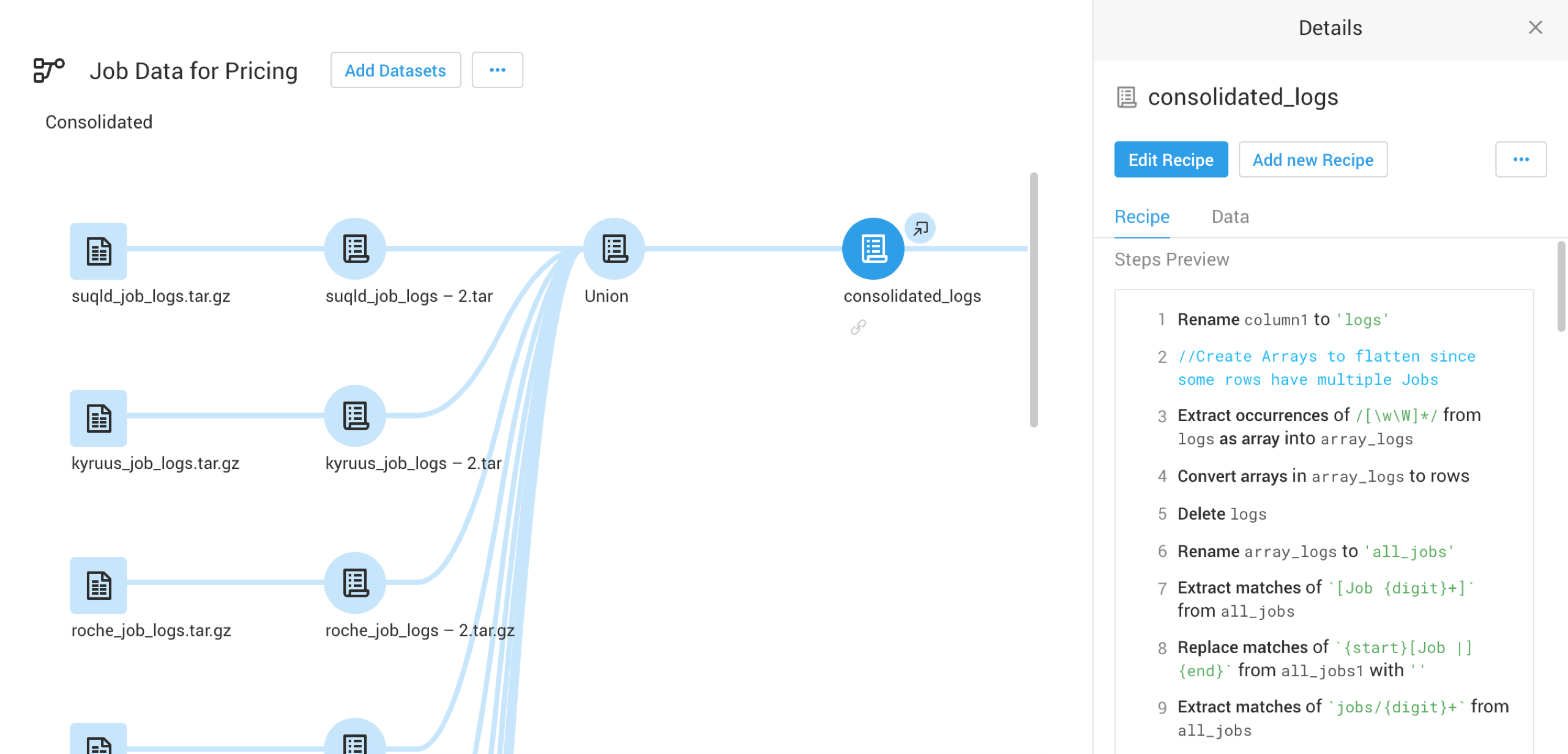Select the roche_job_logs – 2.tar.gz recipe node
This screenshot has height=754, width=1568.
355,583
